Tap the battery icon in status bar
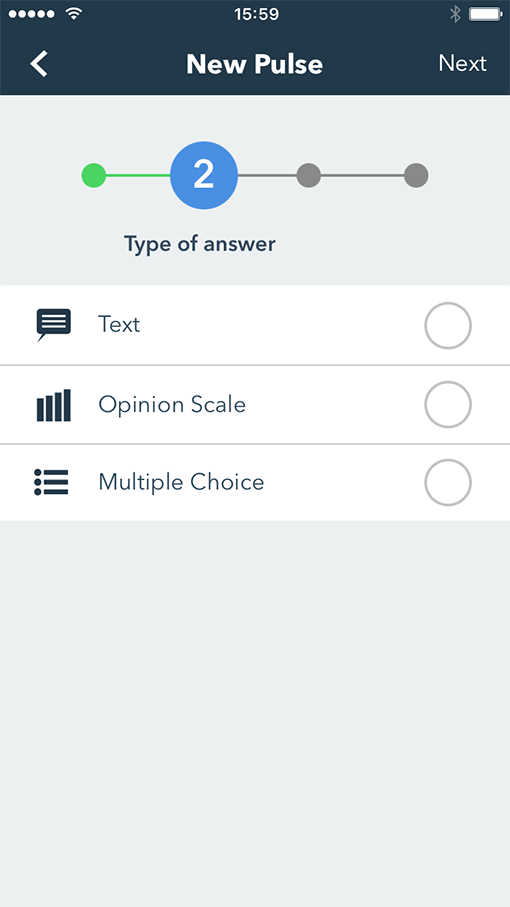This screenshot has width=510, height=907. point(485,14)
